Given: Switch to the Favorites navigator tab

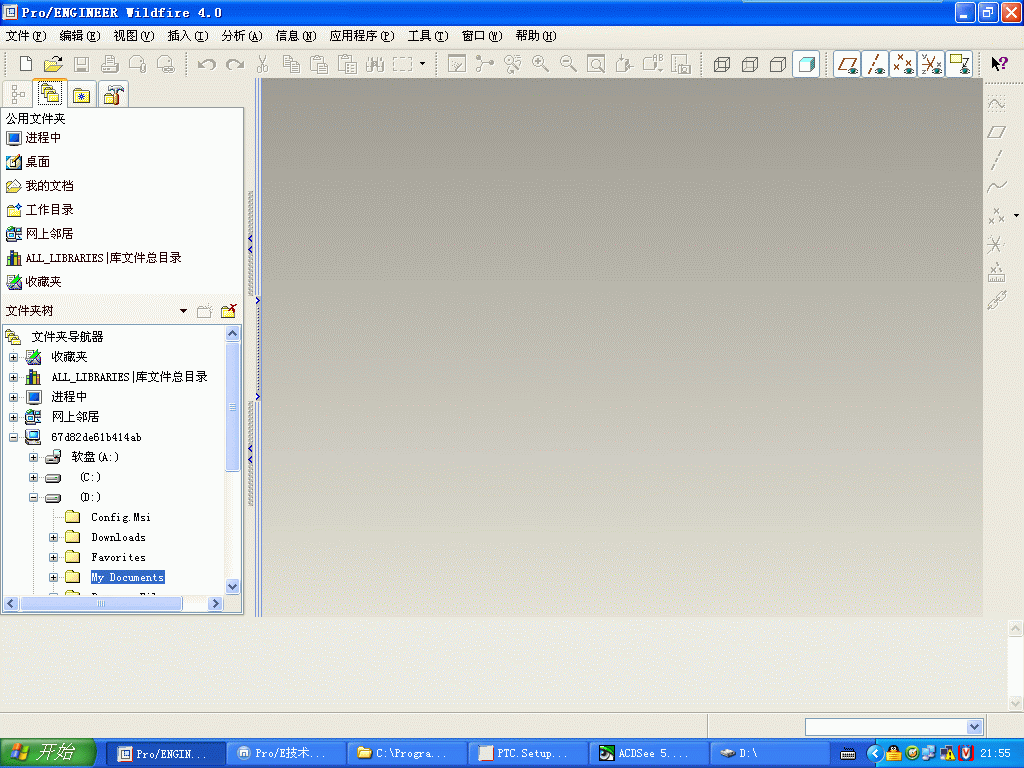Looking at the screenshot, I should coord(81,95).
